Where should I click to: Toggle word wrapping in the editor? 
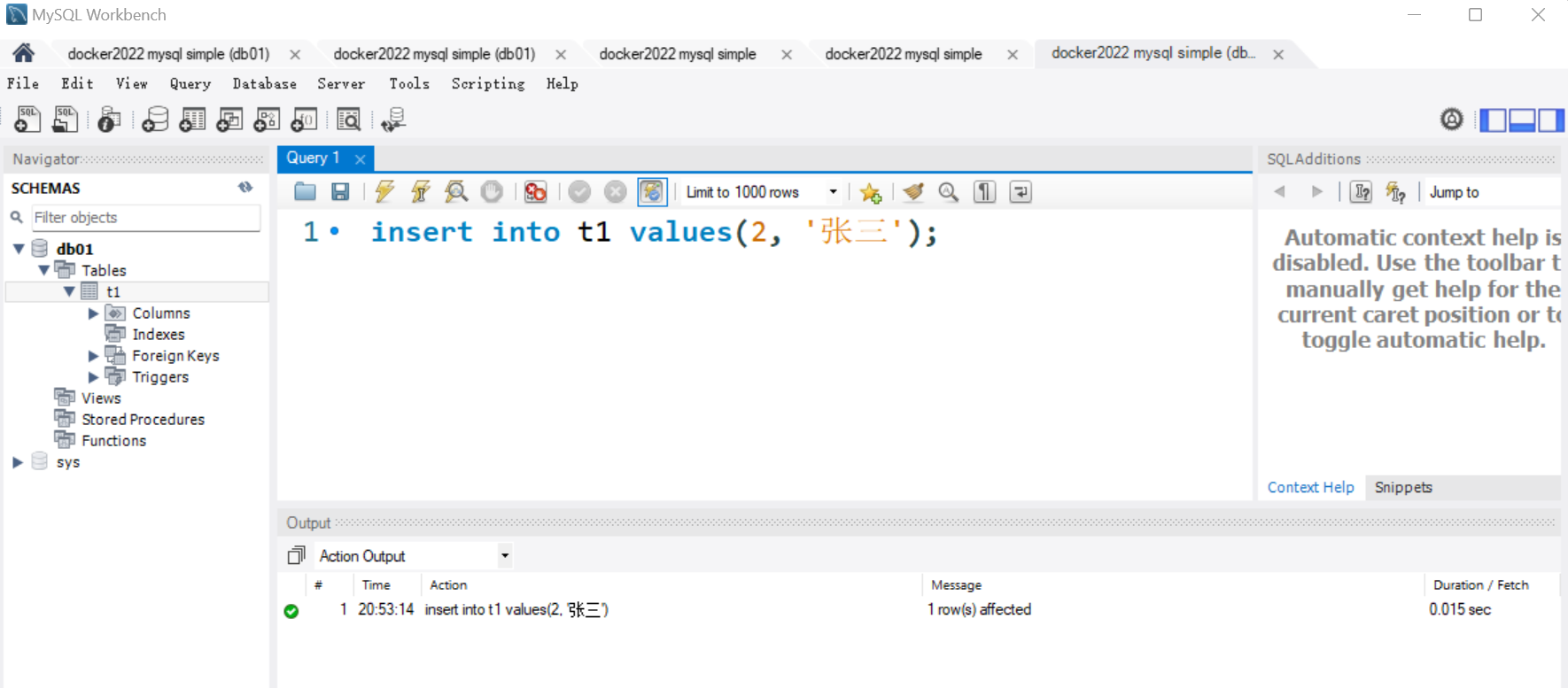[x=1021, y=191]
